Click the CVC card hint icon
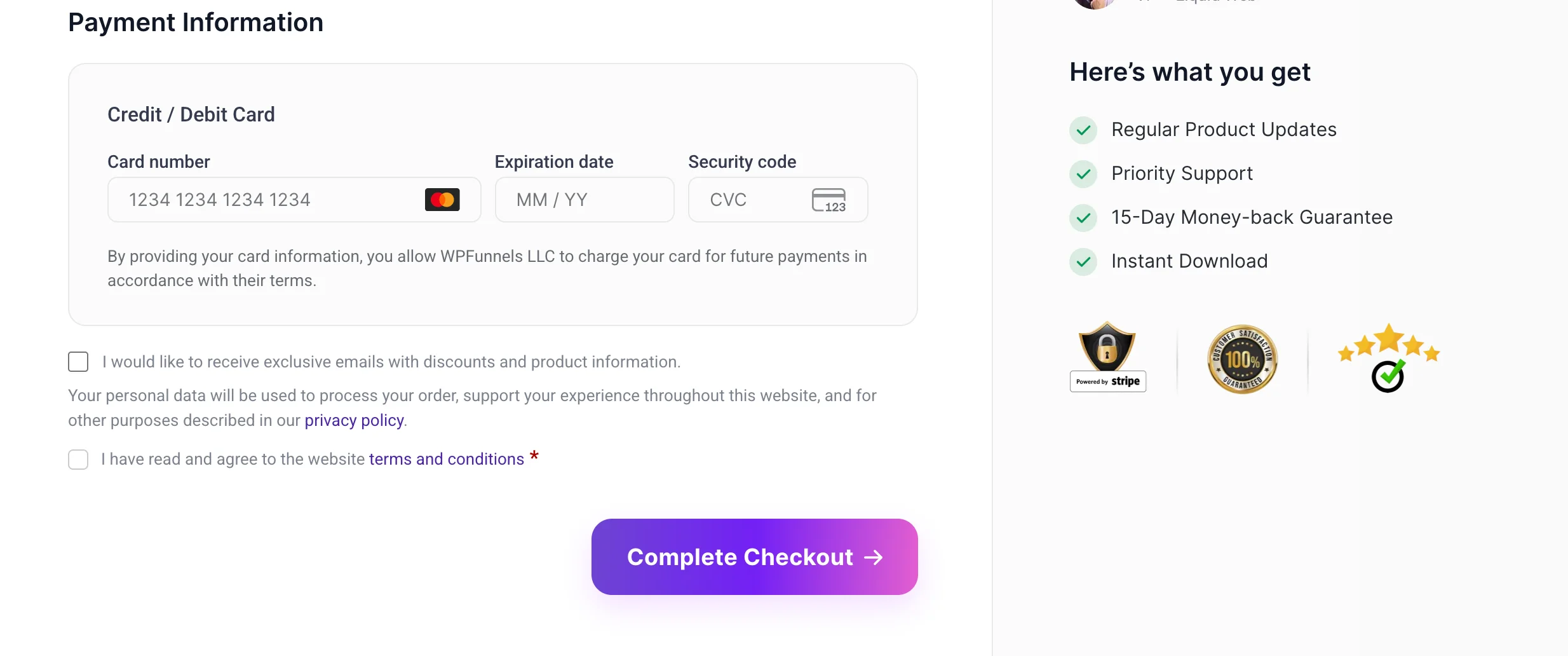This screenshot has height=656, width=1568. tap(828, 200)
